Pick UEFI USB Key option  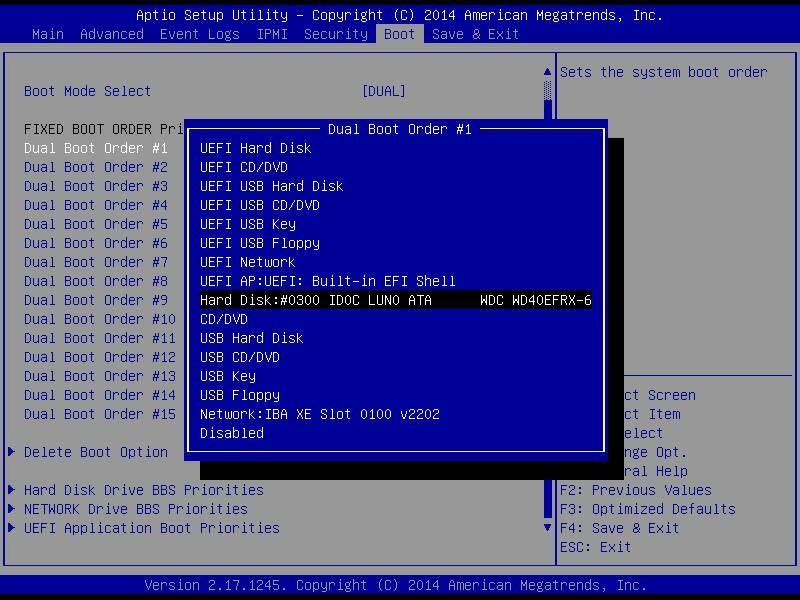248,224
